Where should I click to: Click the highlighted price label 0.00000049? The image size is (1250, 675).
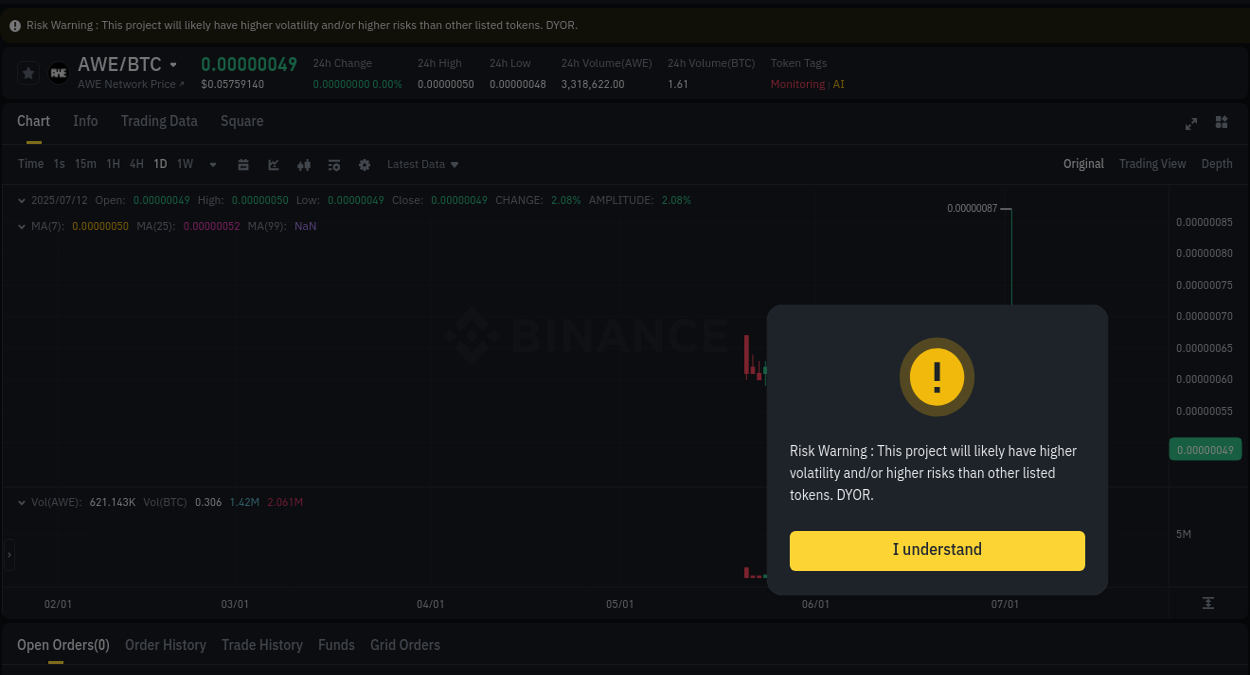click(x=1205, y=449)
